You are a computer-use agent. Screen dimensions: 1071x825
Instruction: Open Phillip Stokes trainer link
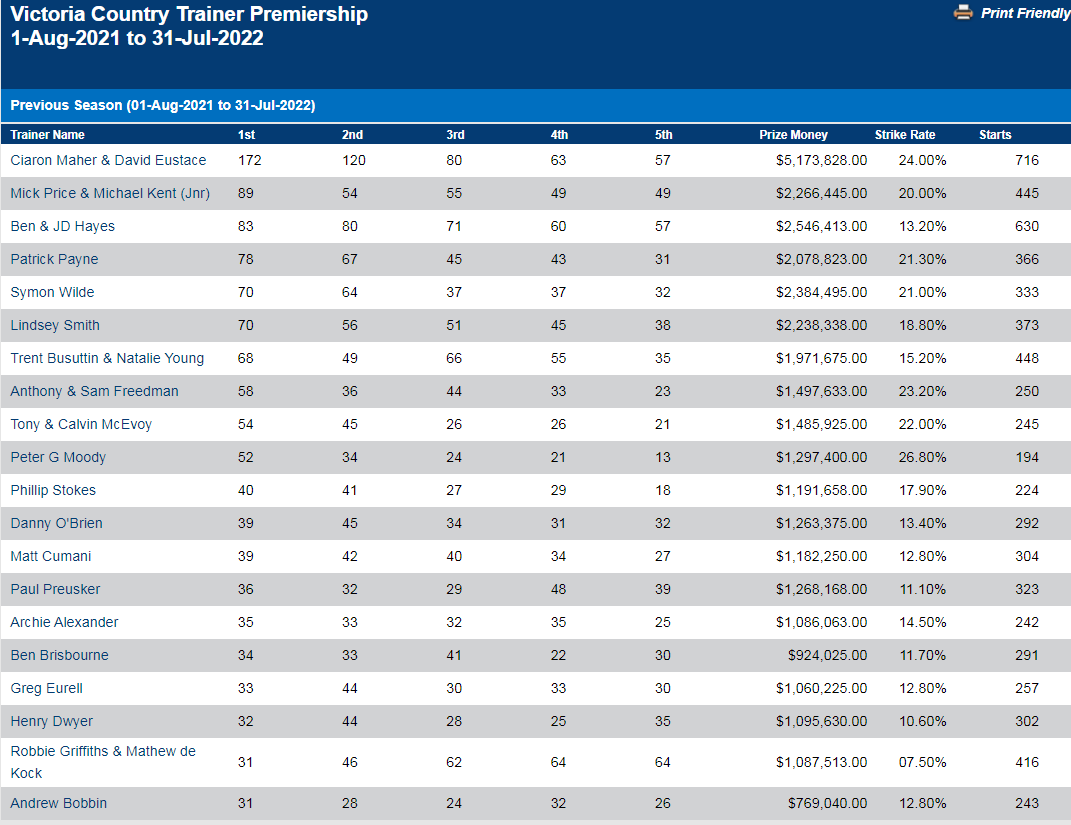[x=53, y=490]
